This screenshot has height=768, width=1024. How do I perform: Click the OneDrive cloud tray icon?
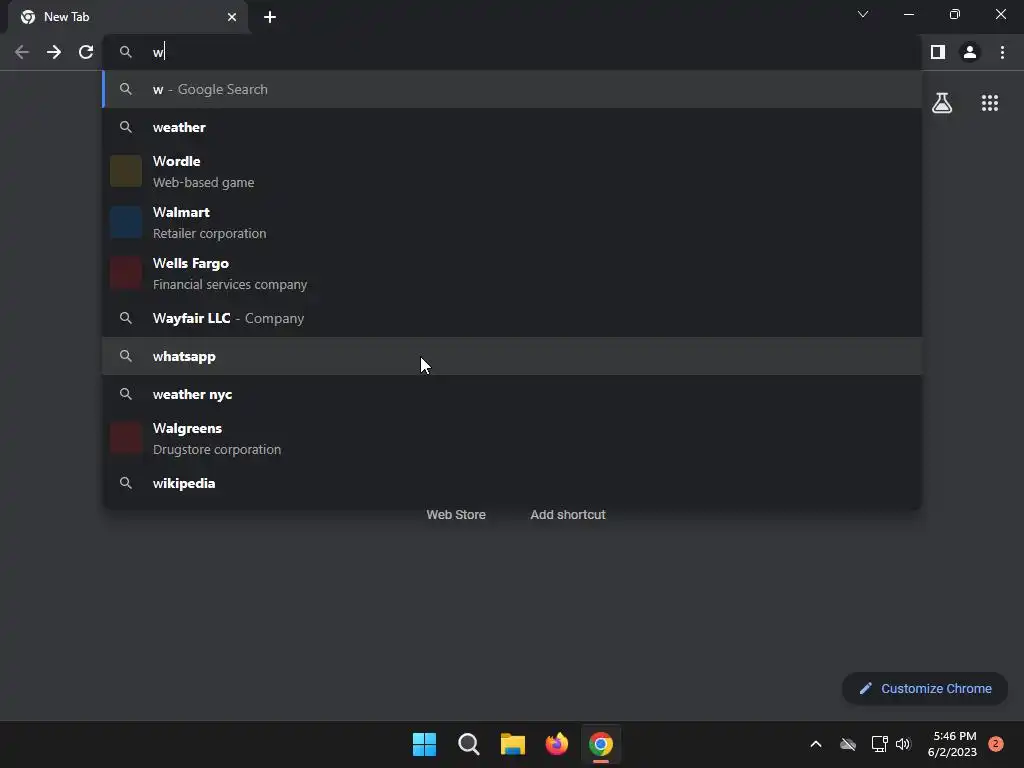(848, 744)
